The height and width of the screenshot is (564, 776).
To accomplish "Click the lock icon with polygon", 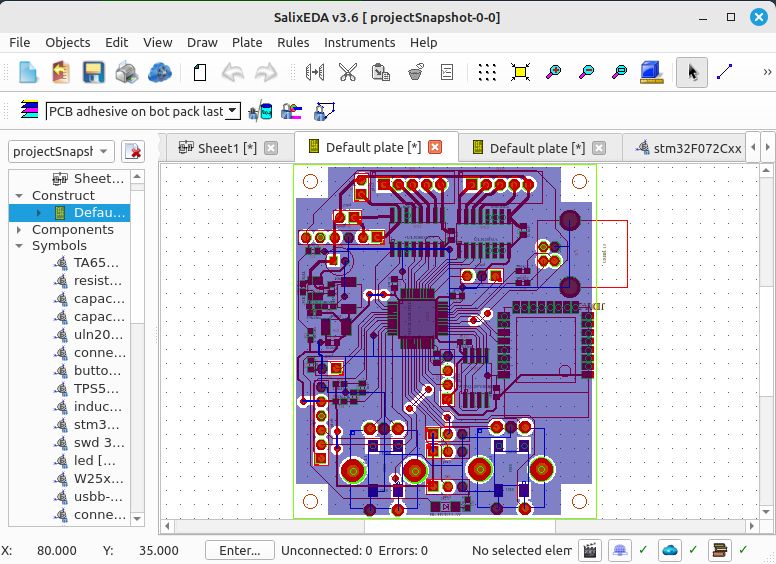I will 324,111.
